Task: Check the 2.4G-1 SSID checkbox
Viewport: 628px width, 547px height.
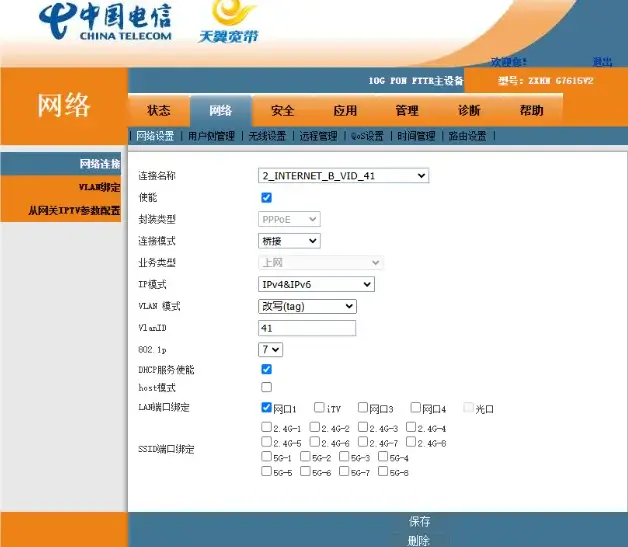Action: point(266,427)
